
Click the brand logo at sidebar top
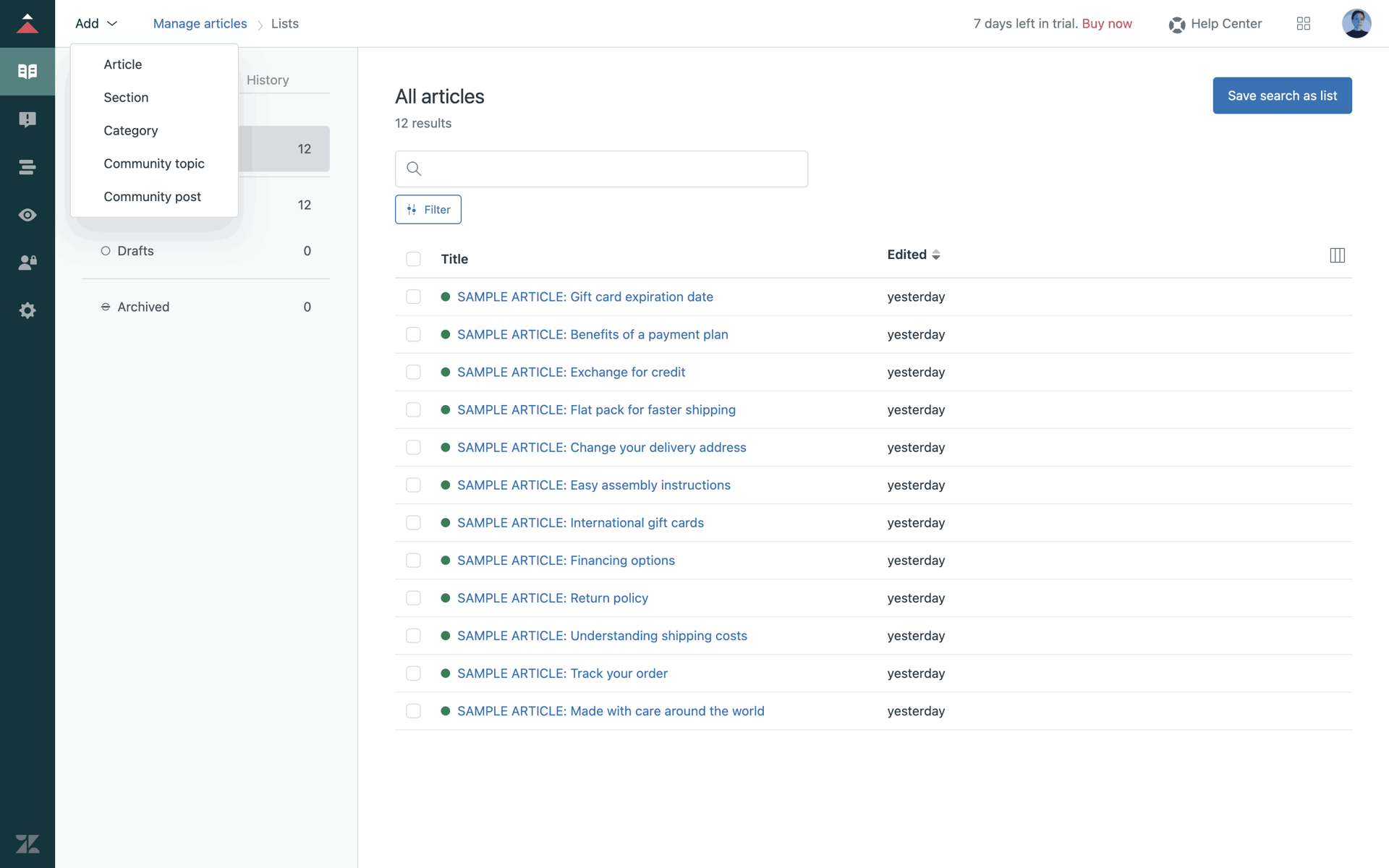(27, 23)
